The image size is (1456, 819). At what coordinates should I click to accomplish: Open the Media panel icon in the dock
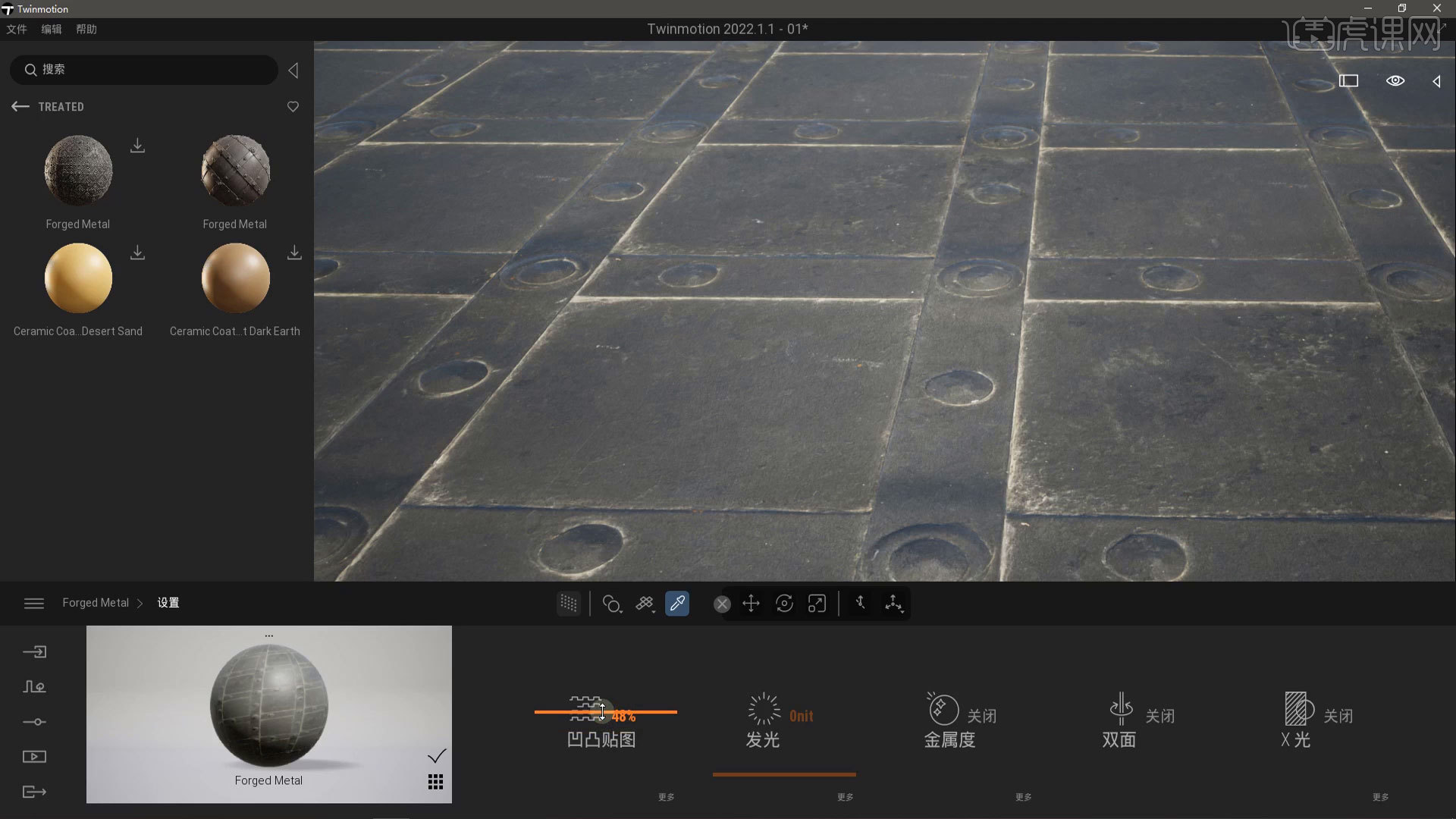34,756
